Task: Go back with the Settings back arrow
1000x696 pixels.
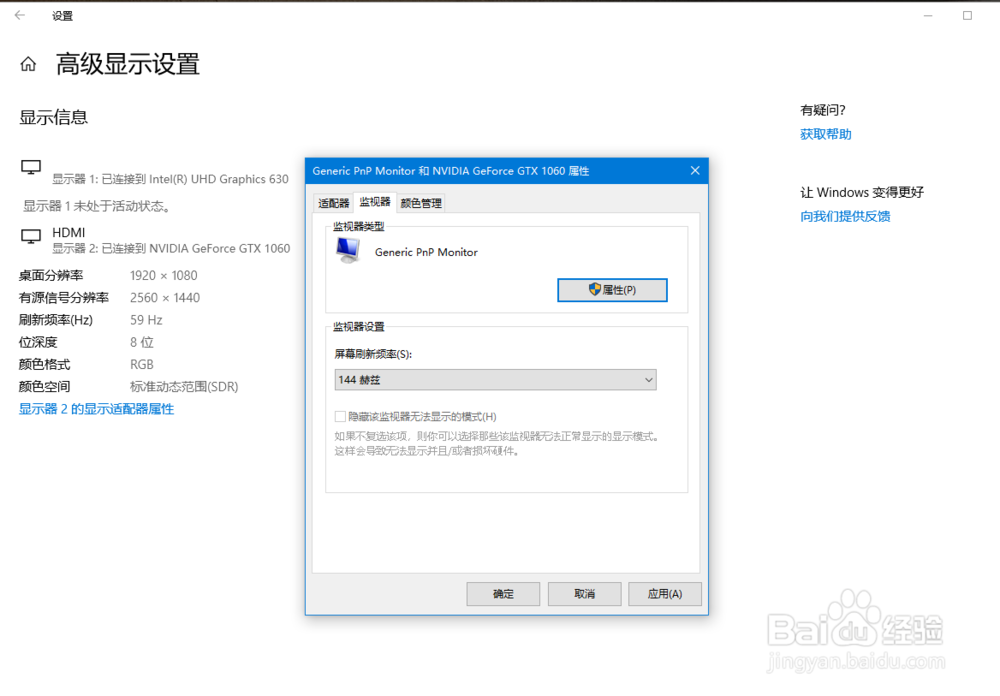Action: coord(20,15)
